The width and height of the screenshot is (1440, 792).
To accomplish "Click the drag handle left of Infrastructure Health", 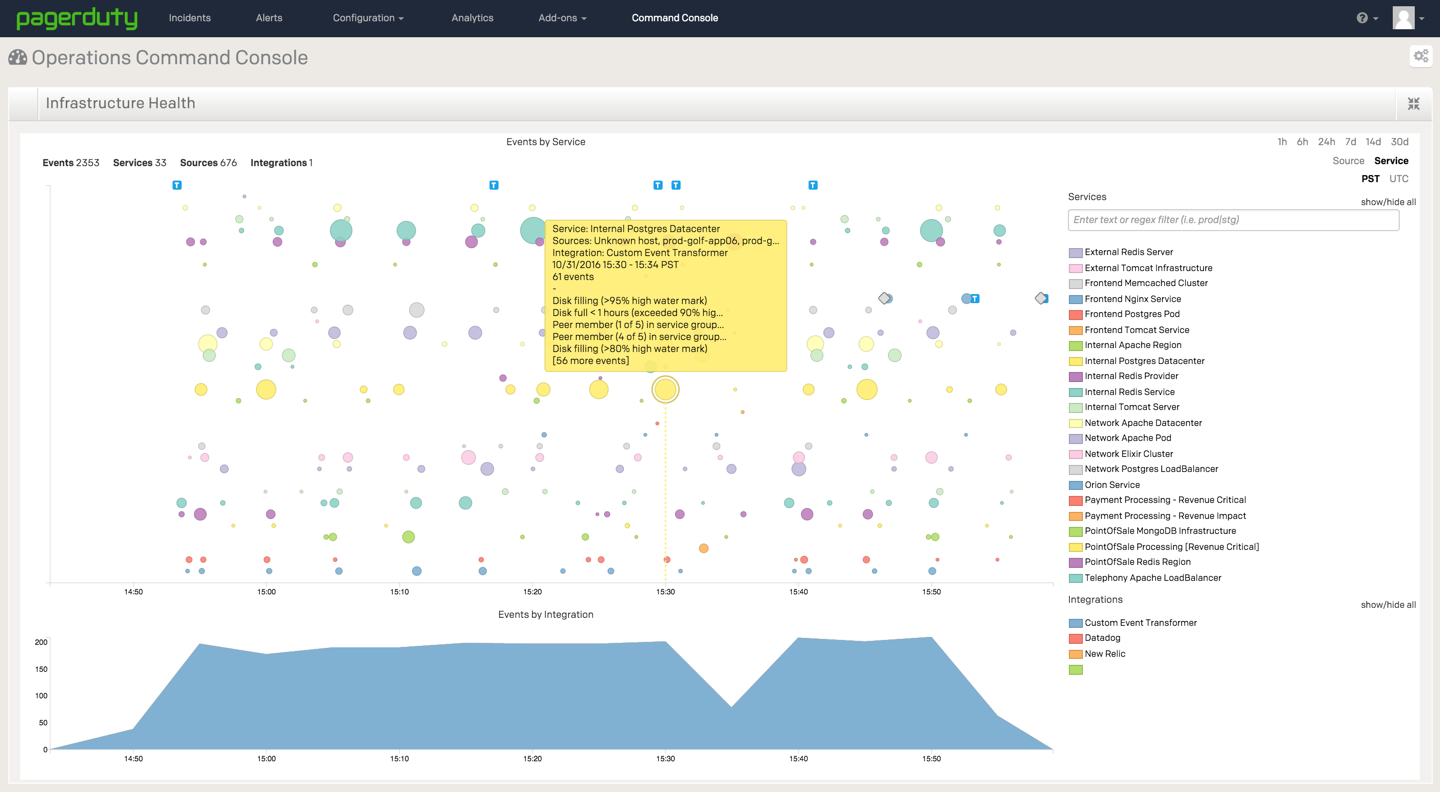I will pos(23,104).
